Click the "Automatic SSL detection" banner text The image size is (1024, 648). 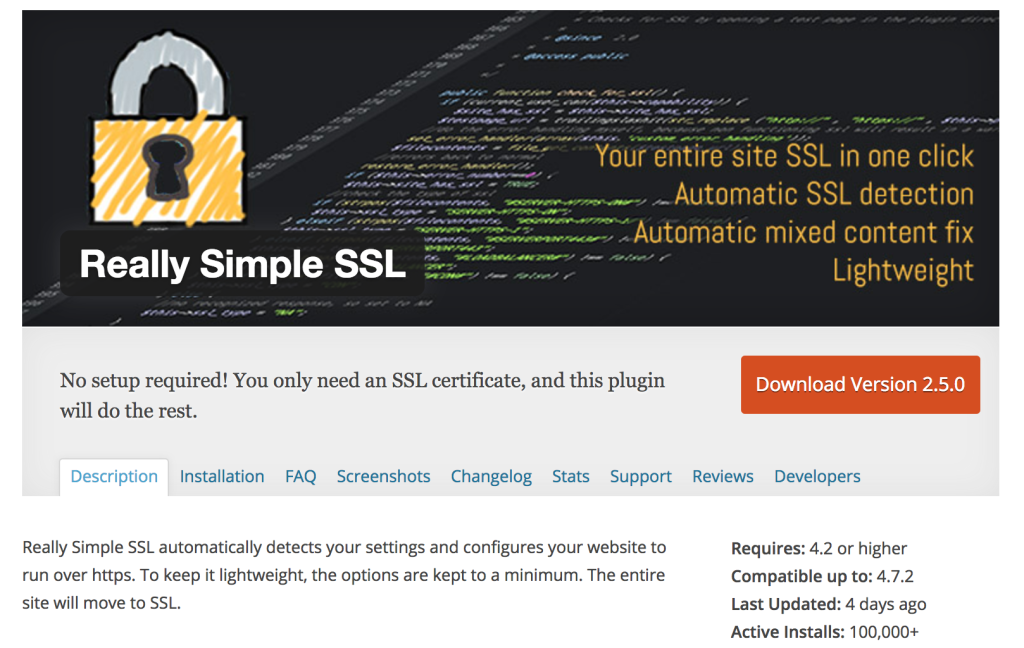pyautogui.click(x=823, y=194)
